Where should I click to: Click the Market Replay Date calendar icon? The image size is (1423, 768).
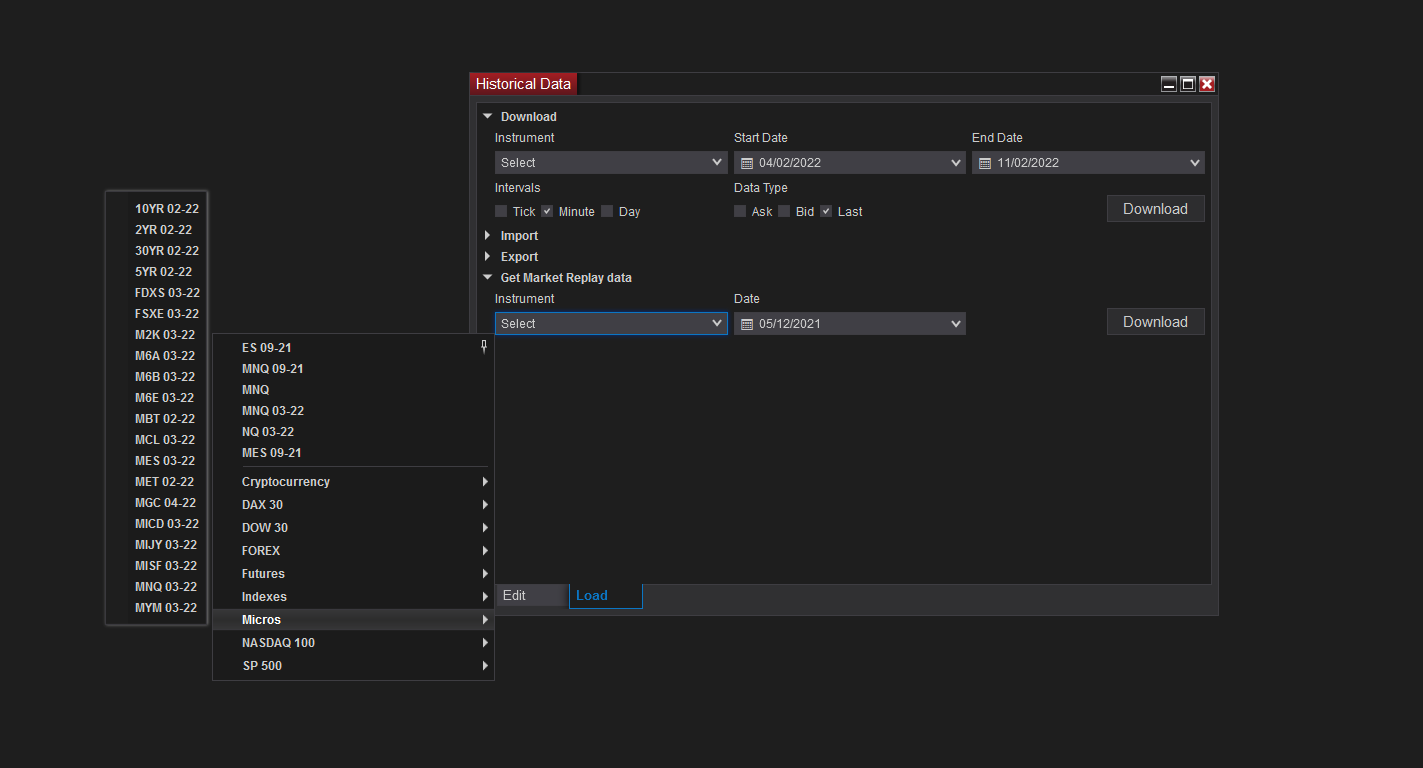pyautogui.click(x=746, y=324)
